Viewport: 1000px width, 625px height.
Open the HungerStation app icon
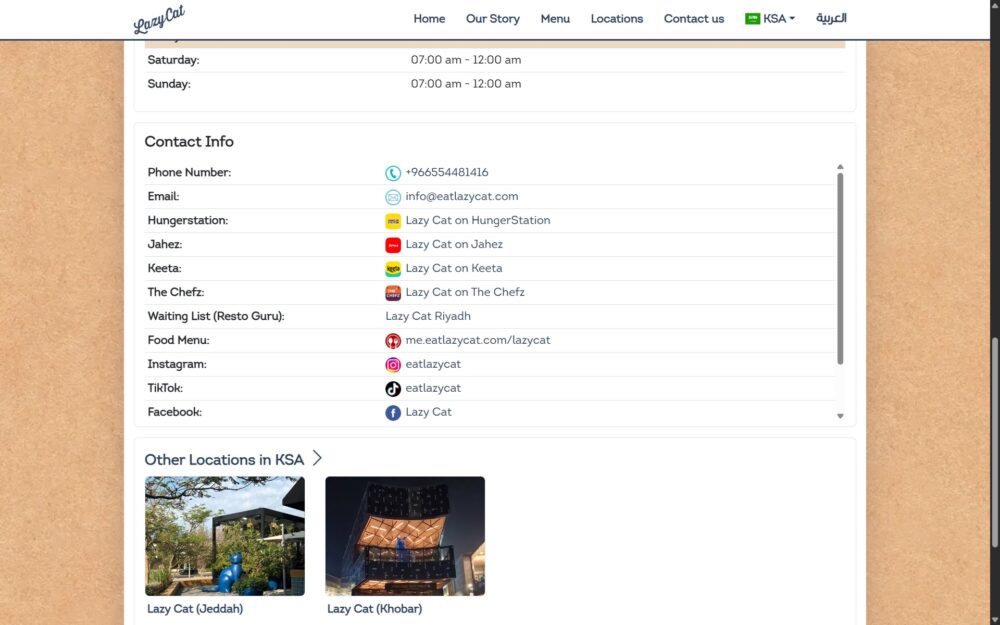pyautogui.click(x=393, y=221)
